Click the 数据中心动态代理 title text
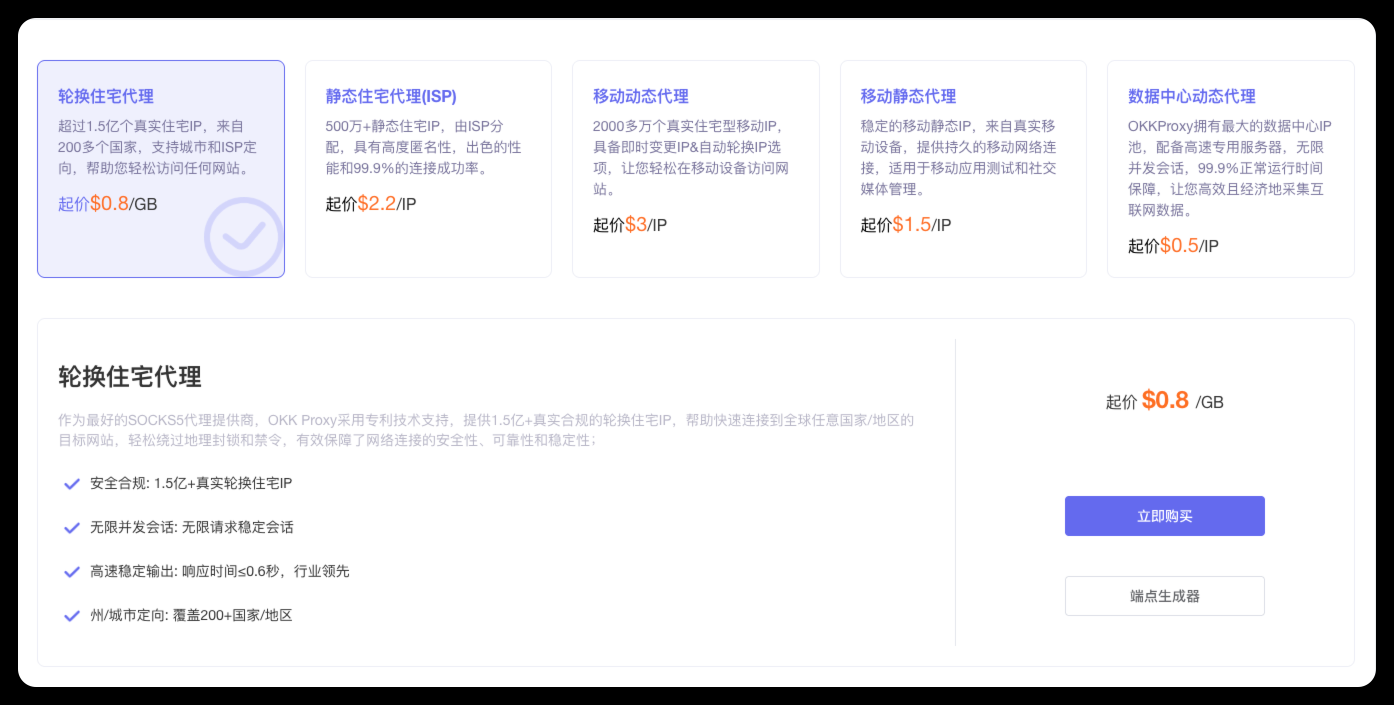Screen dimensions: 1394x705 tap(1191, 97)
